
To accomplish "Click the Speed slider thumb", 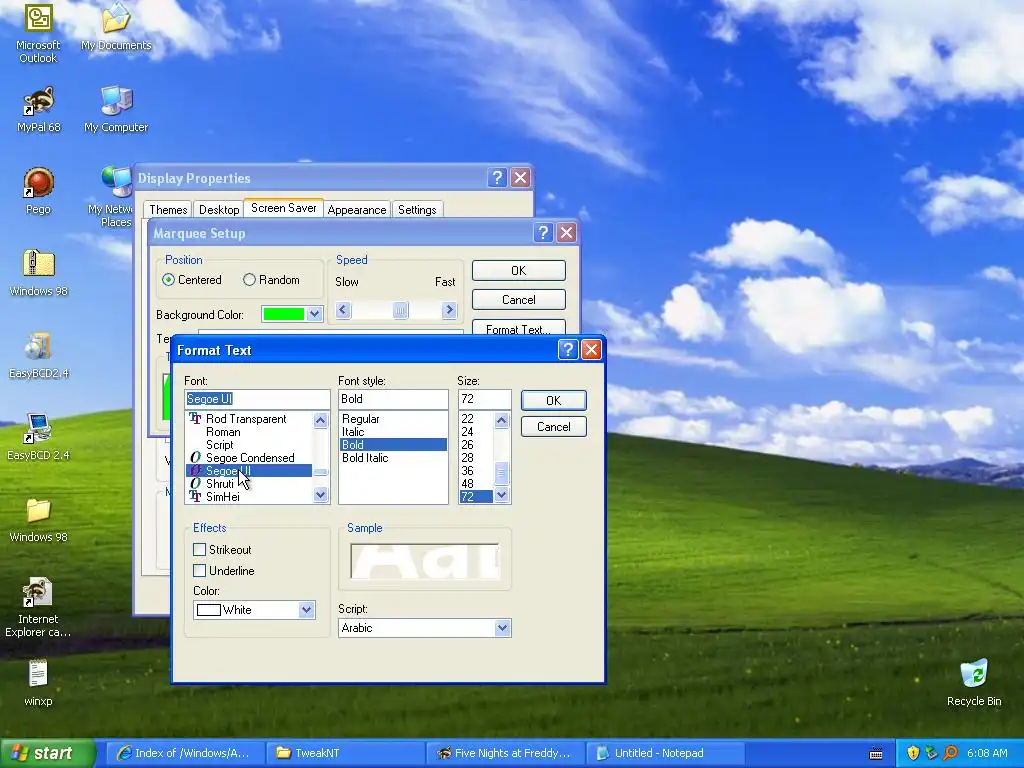I will pos(400,310).
